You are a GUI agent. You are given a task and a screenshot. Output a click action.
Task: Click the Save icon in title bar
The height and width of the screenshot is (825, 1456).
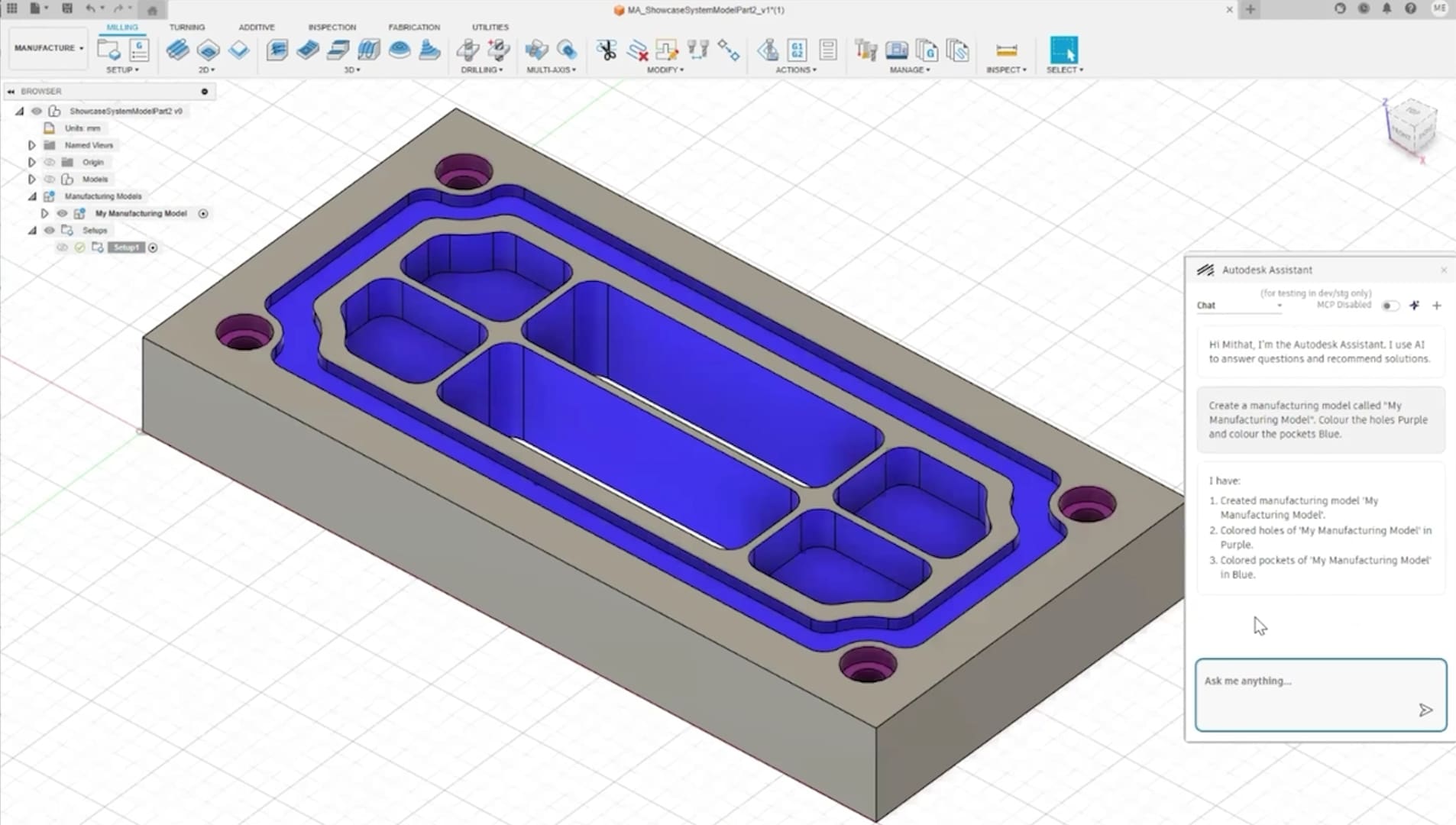click(x=67, y=9)
